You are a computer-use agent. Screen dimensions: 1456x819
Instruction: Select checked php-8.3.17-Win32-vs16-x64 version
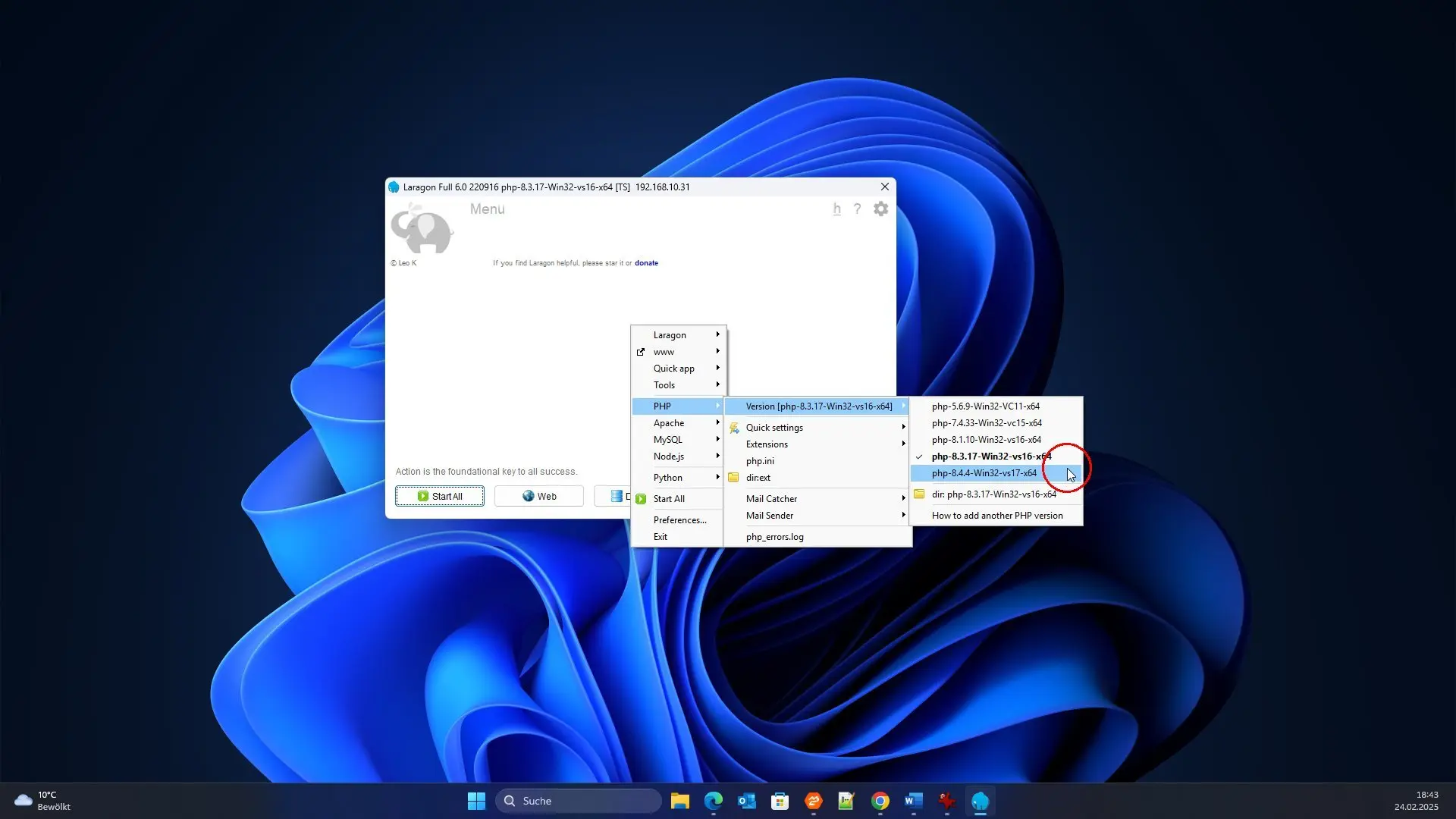click(x=996, y=457)
